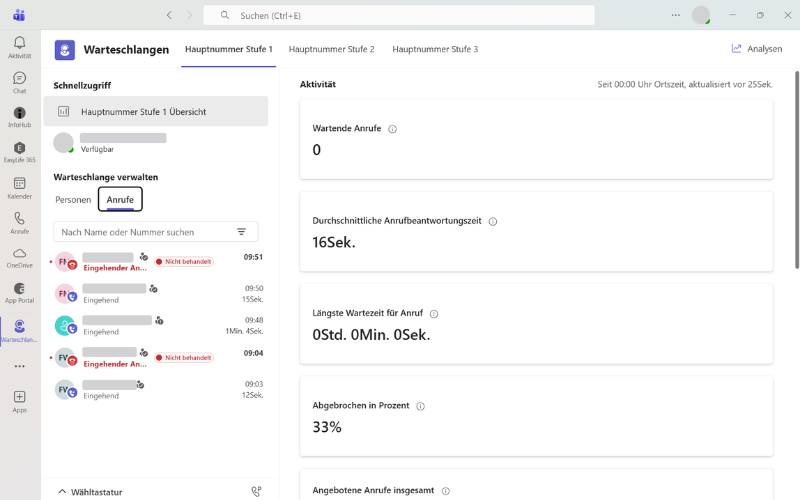Open Chat from the left rail
Image resolution: width=800 pixels, height=500 pixels.
(19, 83)
